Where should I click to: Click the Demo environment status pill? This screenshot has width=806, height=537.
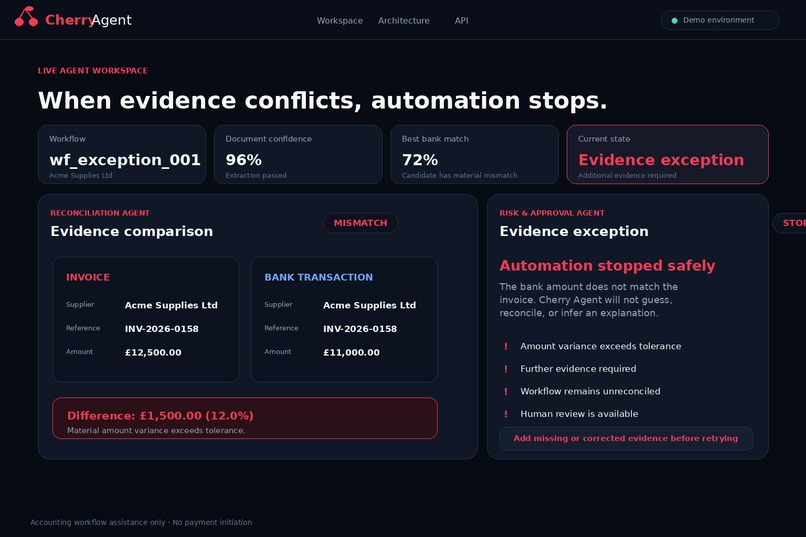(x=720, y=20)
